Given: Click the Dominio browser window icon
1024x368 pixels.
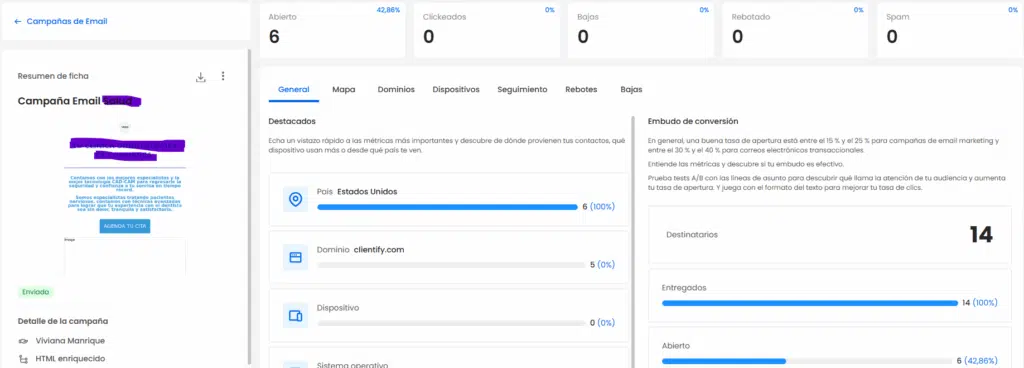Looking at the screenshot, I should coord(295,258).
